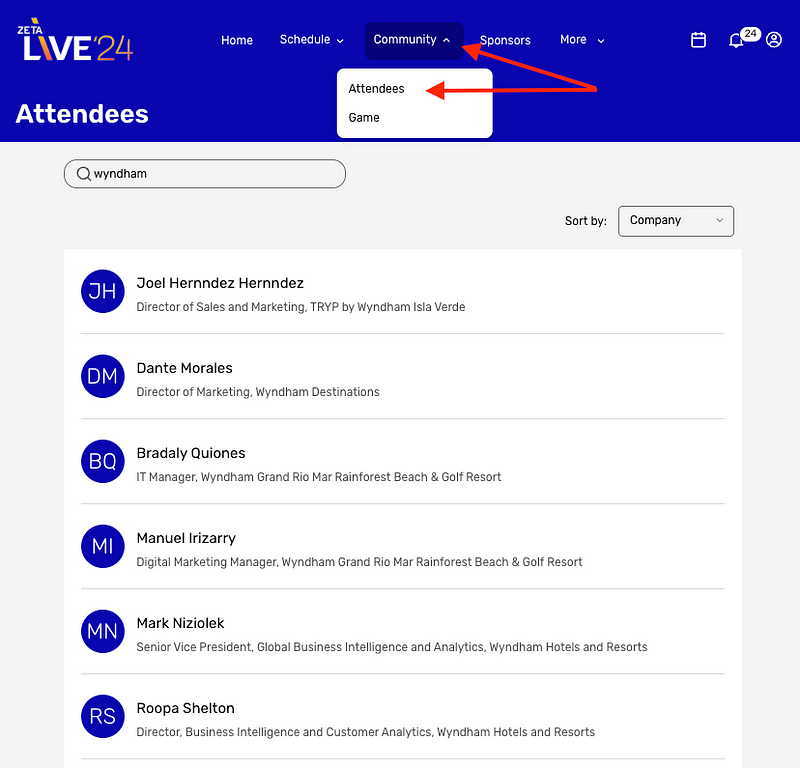Click the 'Sort by:' label

tap(585, 221)
